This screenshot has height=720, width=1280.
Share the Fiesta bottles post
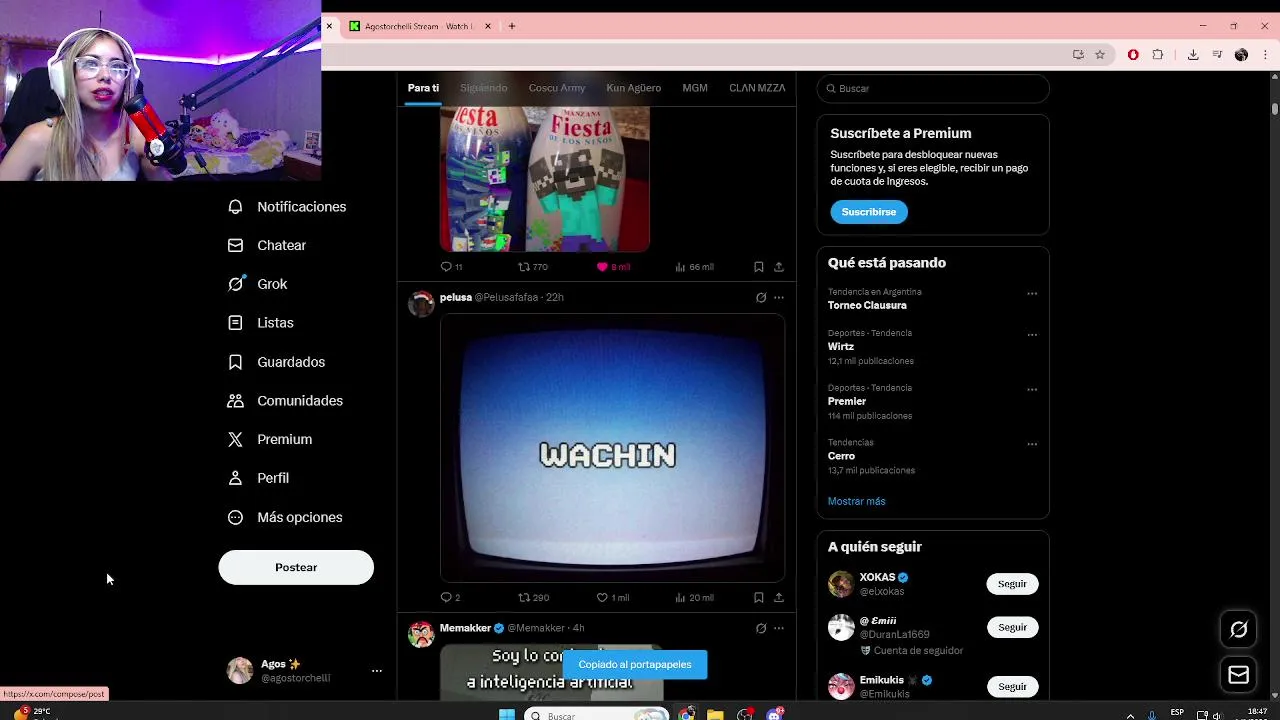pos(779,267)
